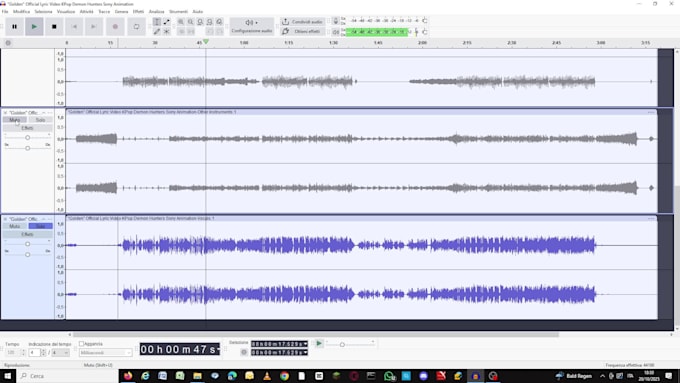Open Vocals clip menu dots

click(x=651, y=218)
